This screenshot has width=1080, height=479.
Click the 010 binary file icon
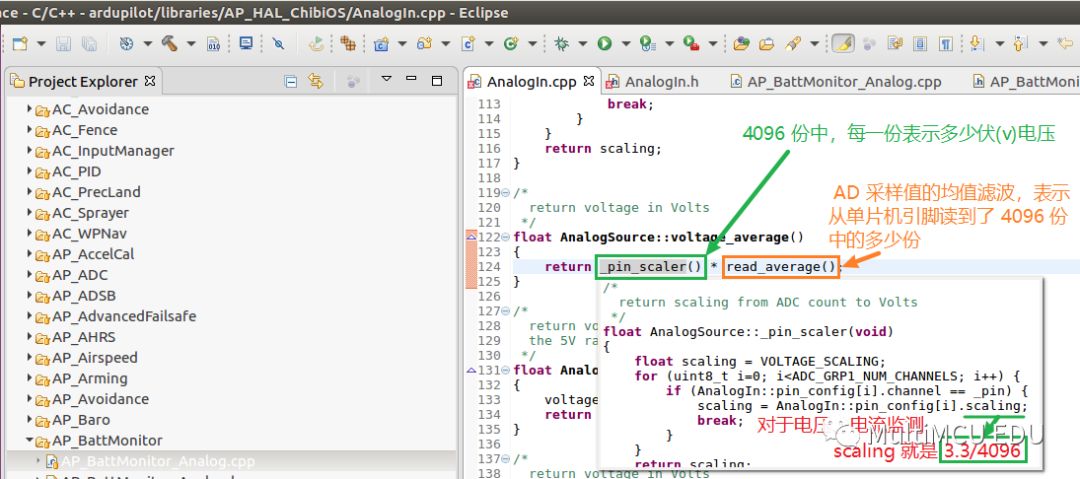pos(214,43)
